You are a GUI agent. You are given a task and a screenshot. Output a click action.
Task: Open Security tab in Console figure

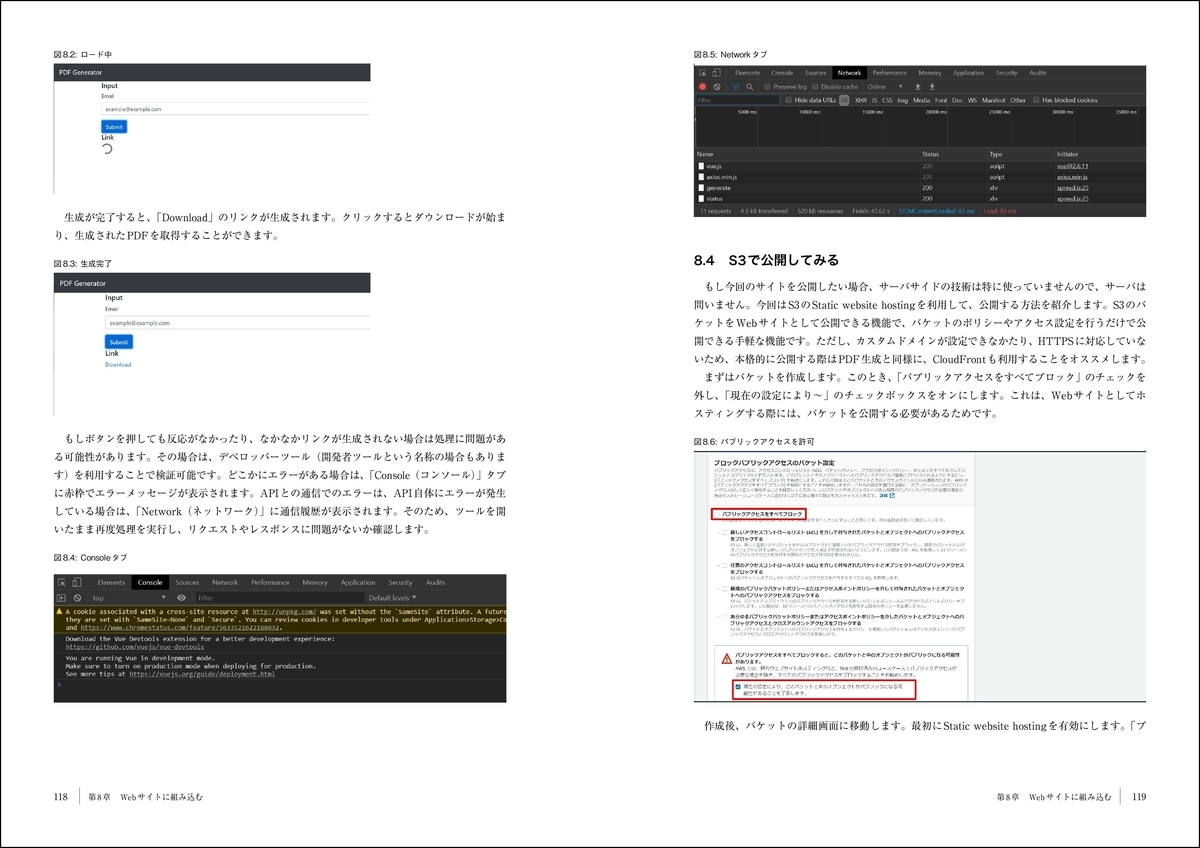coord(400,582)
